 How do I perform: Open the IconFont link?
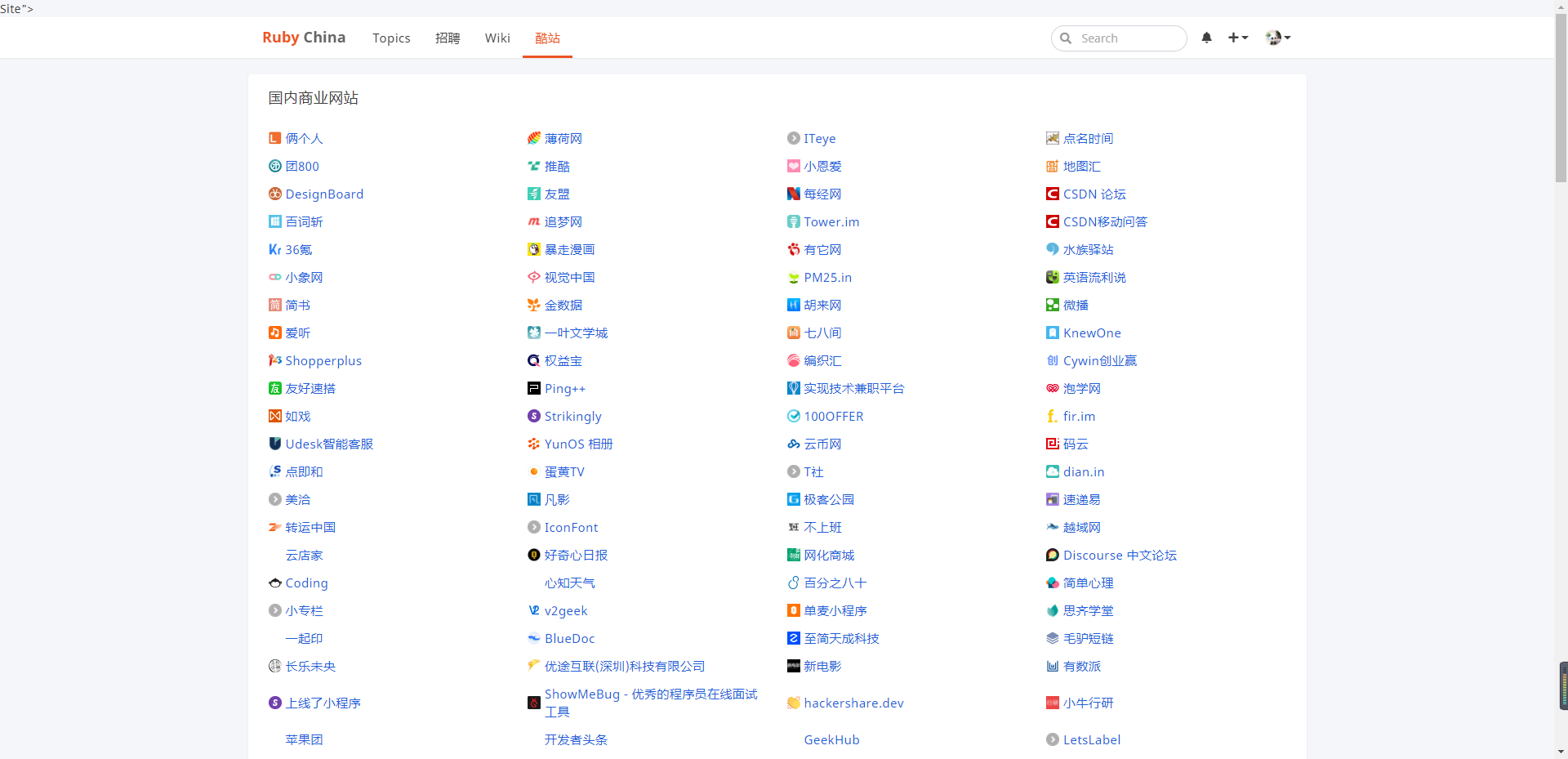(572, 527)
